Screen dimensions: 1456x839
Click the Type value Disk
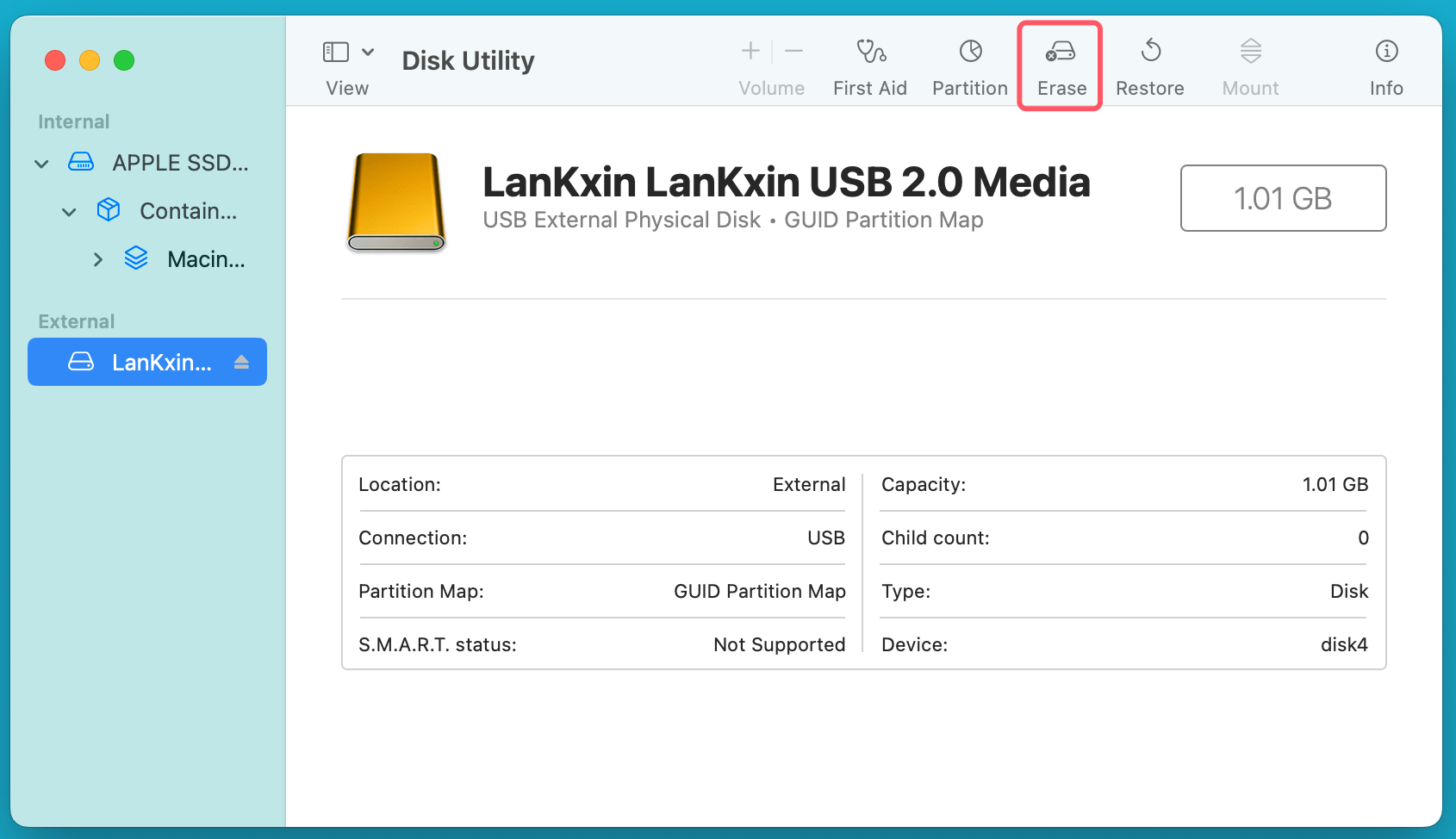1349,591
